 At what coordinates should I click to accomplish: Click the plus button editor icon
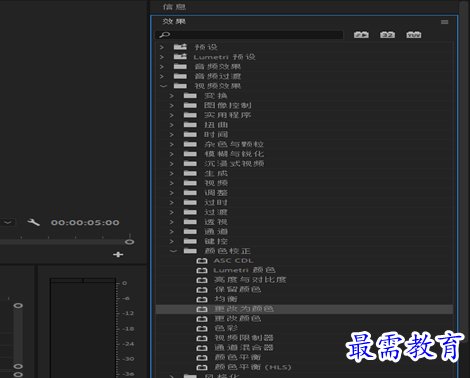tap(118, 255)
